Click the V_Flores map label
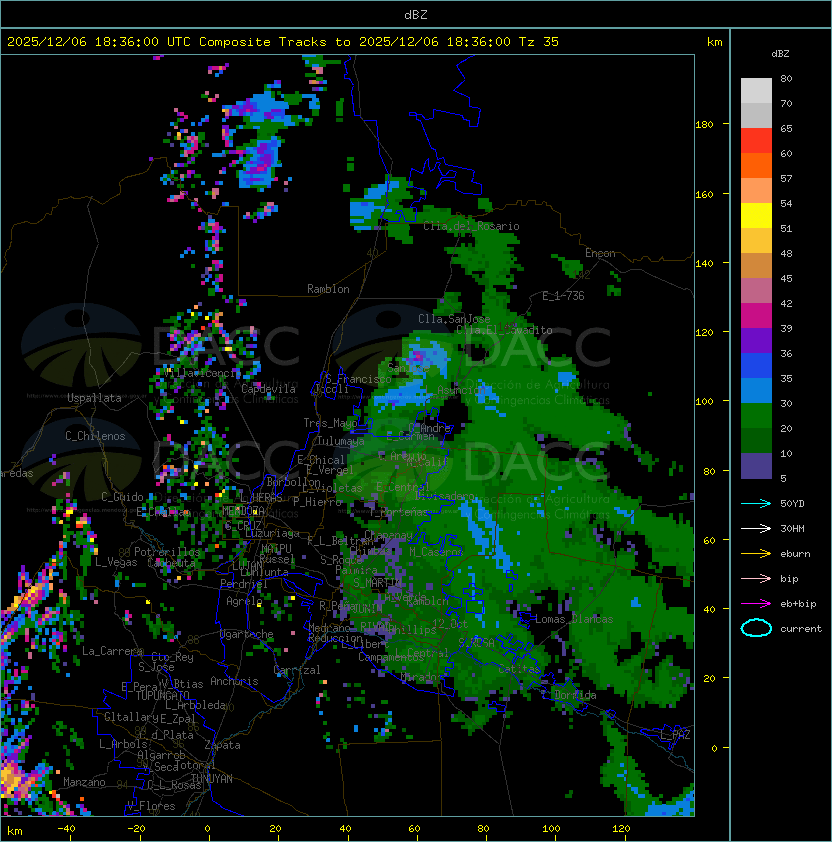This screenshot has width=832, height=842. (x=151, y=806)
